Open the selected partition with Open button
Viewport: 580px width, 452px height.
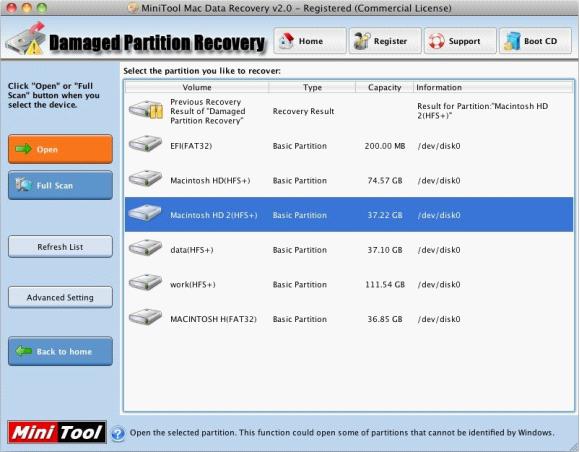coord(60,149)
